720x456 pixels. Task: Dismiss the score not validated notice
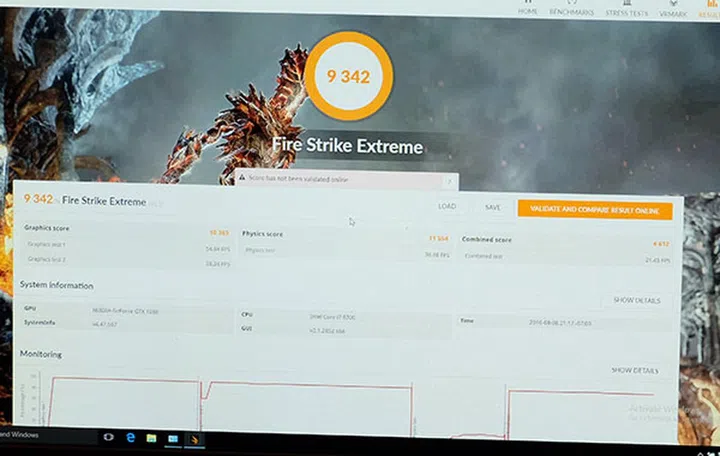[x=449, y=181]
